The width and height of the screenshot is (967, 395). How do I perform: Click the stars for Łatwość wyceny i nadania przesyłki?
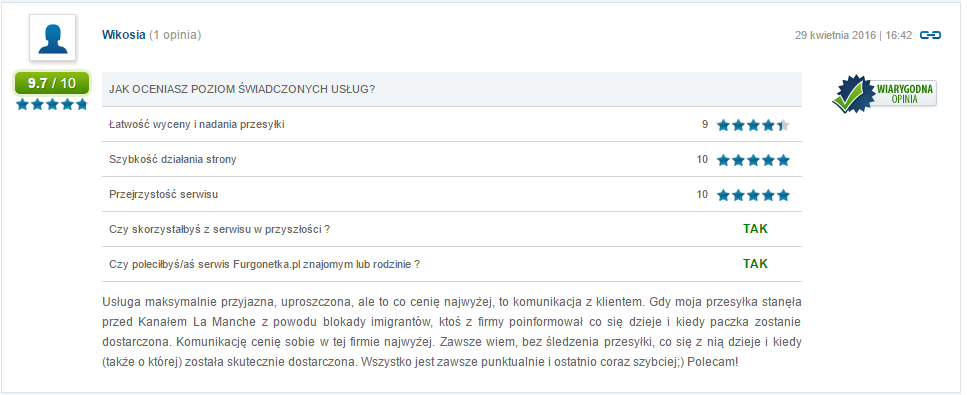point(753,125)
